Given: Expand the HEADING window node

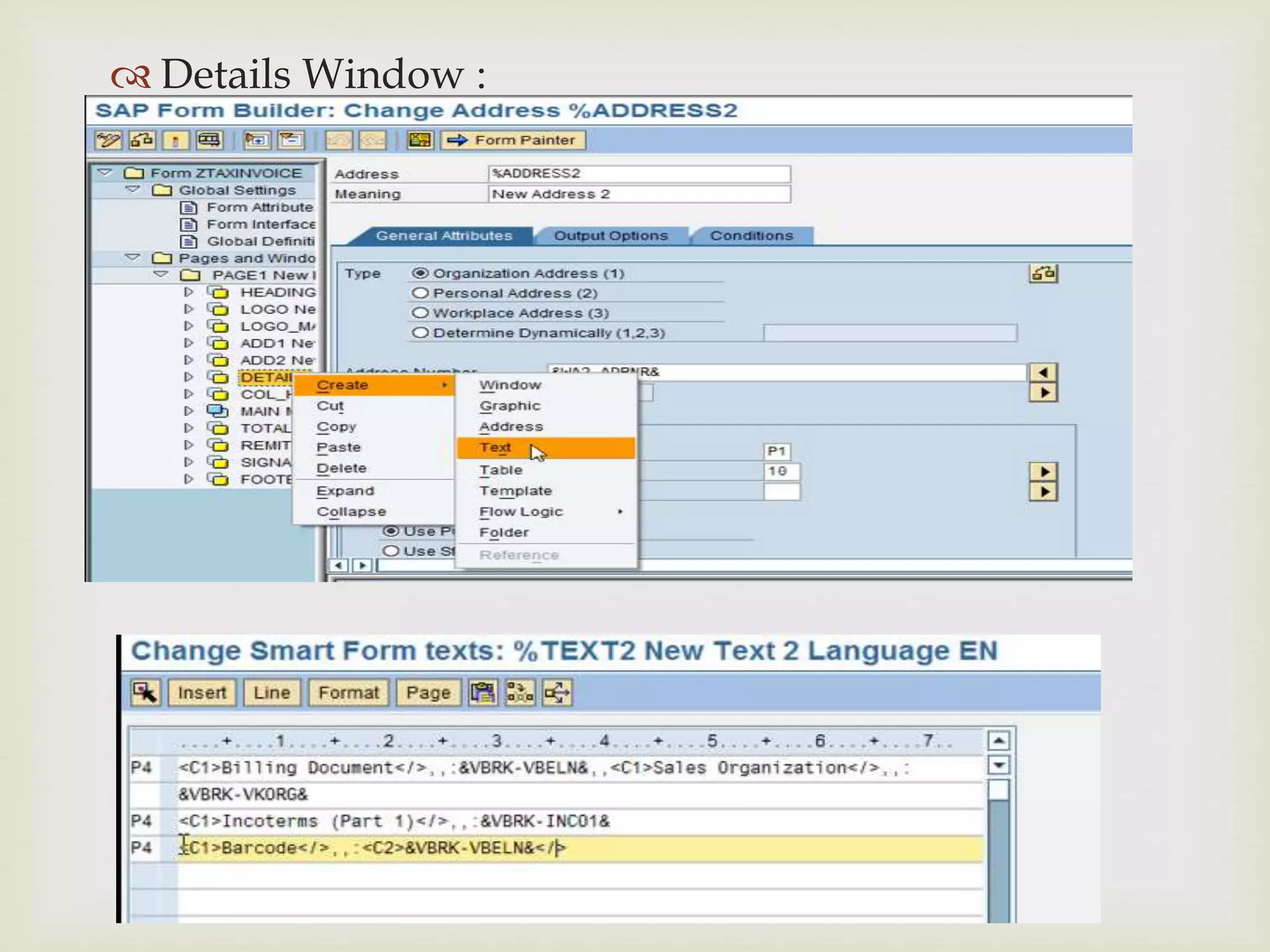Looking at the screenshot, I should click(x=189, y=292).
